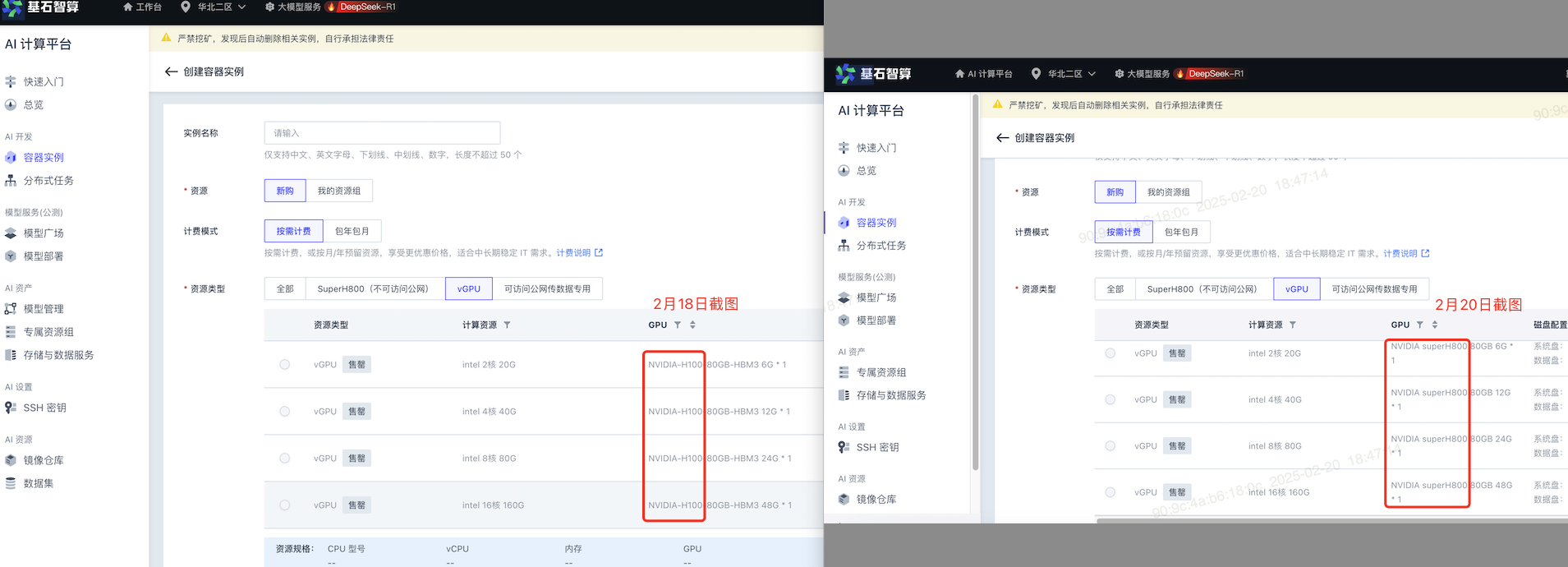Select intel 2核 20G row radio, right screenshot

tap(1110, 353)
